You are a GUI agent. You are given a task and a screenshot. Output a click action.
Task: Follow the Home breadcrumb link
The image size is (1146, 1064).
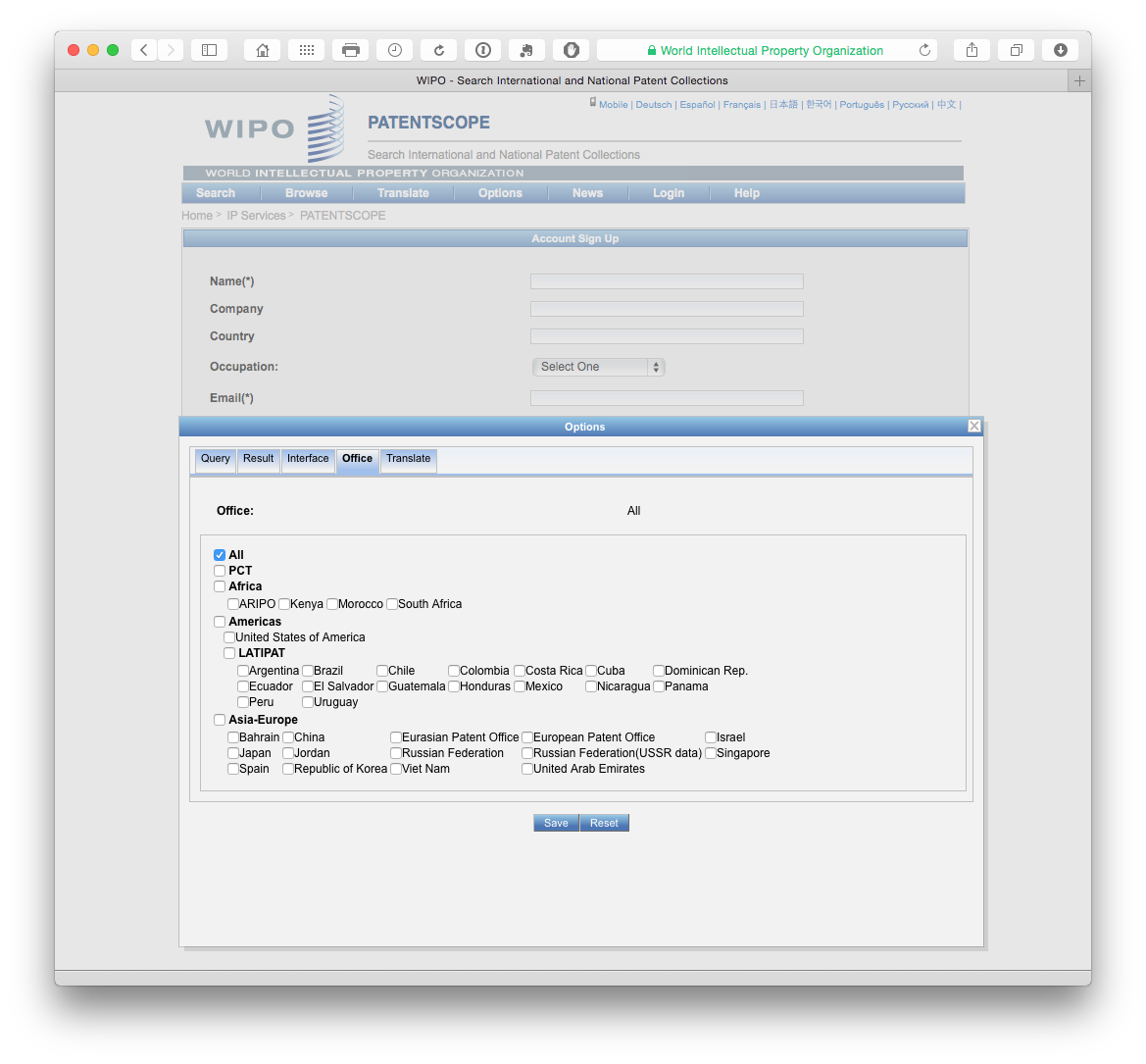pos(197,216)
